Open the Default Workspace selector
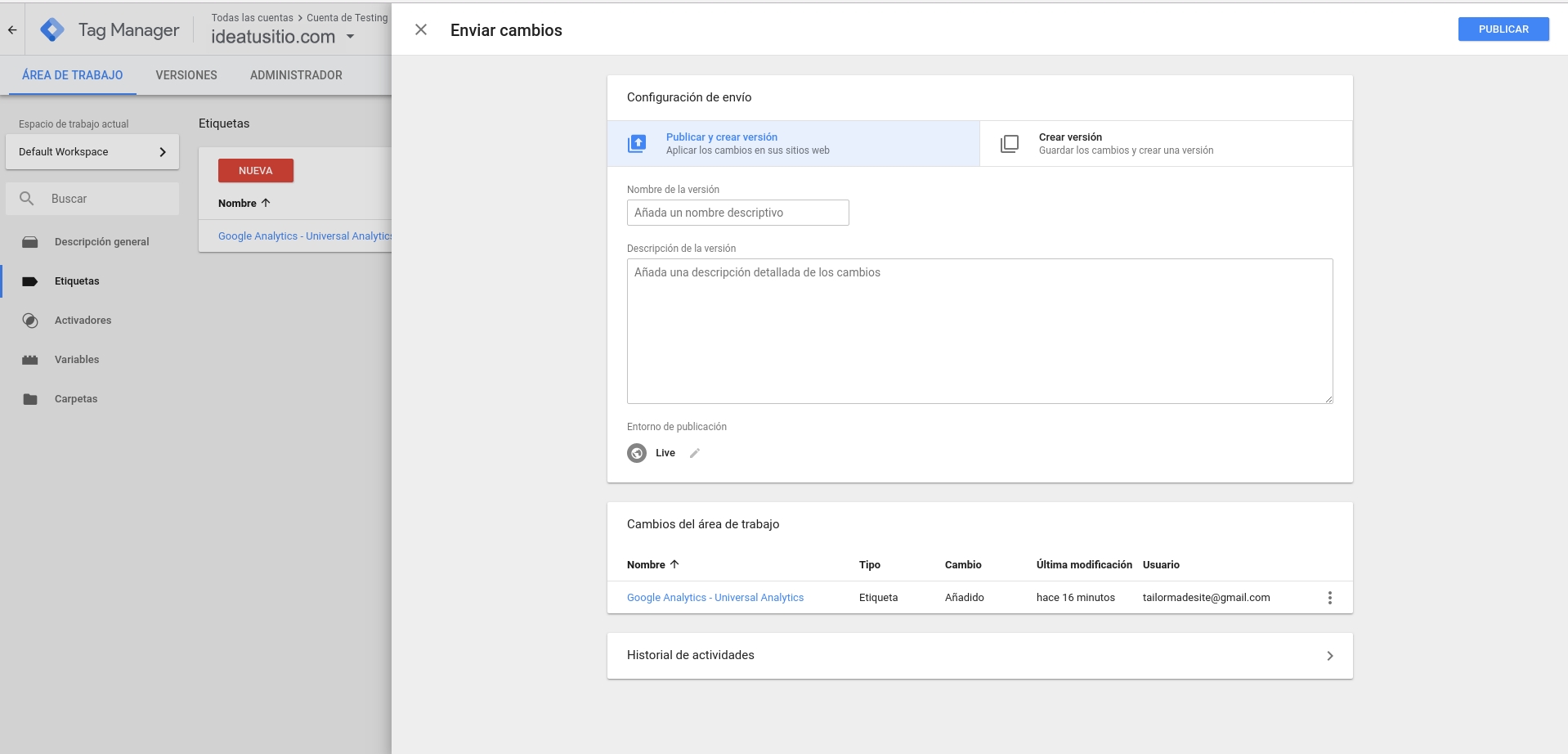This screenshot has height=754, width=1568. 92,152
